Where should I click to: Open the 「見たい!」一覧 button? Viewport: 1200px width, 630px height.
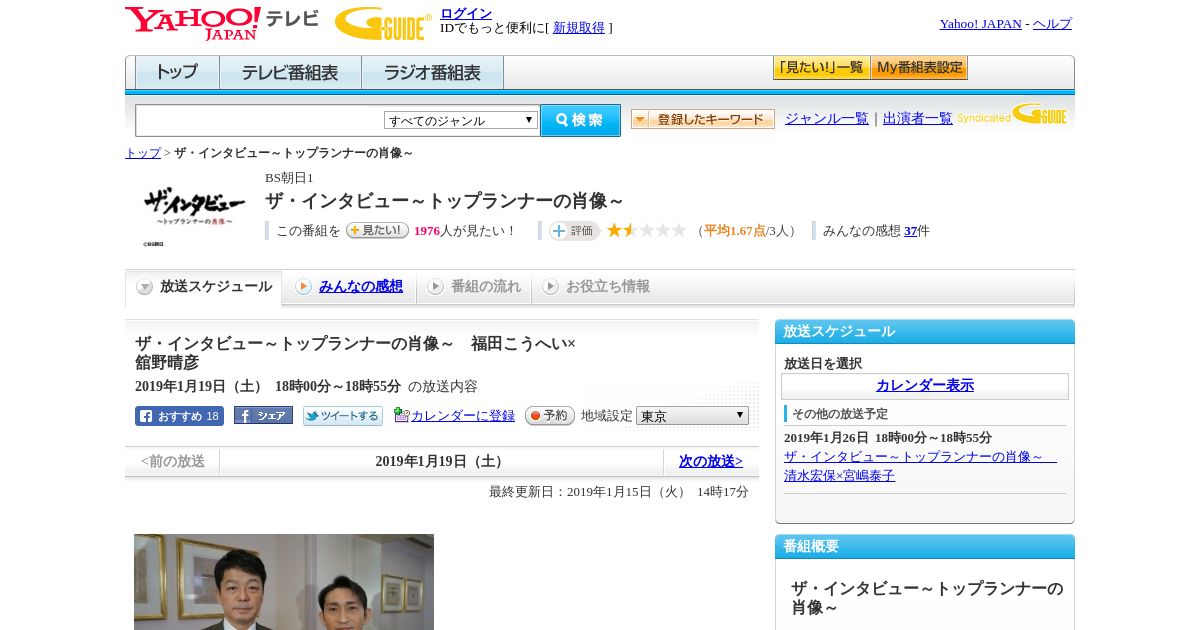[x=821, y=68]
